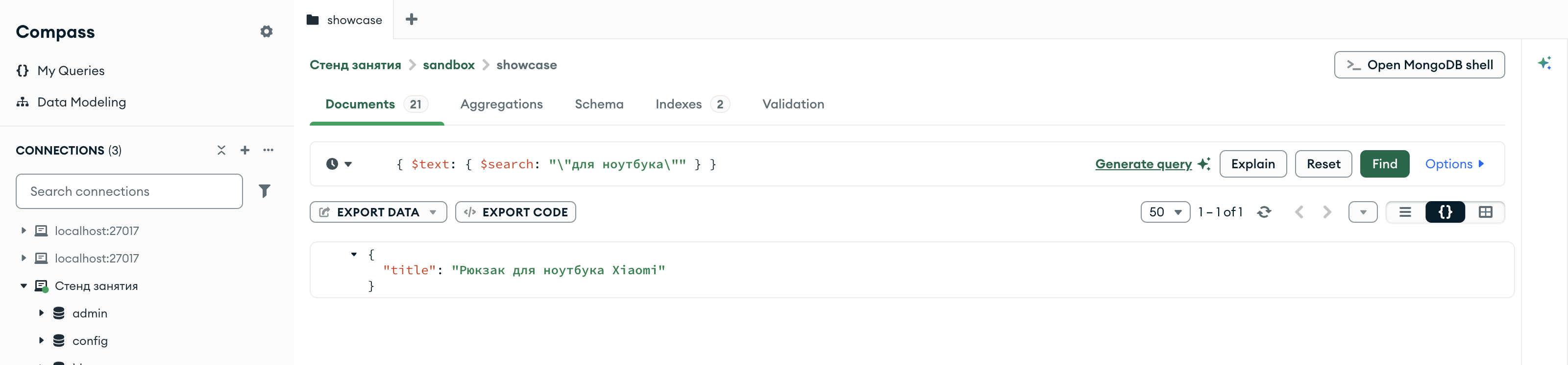Expand admin database
This screenshot has height=365, width=1568.
[41, 313]
